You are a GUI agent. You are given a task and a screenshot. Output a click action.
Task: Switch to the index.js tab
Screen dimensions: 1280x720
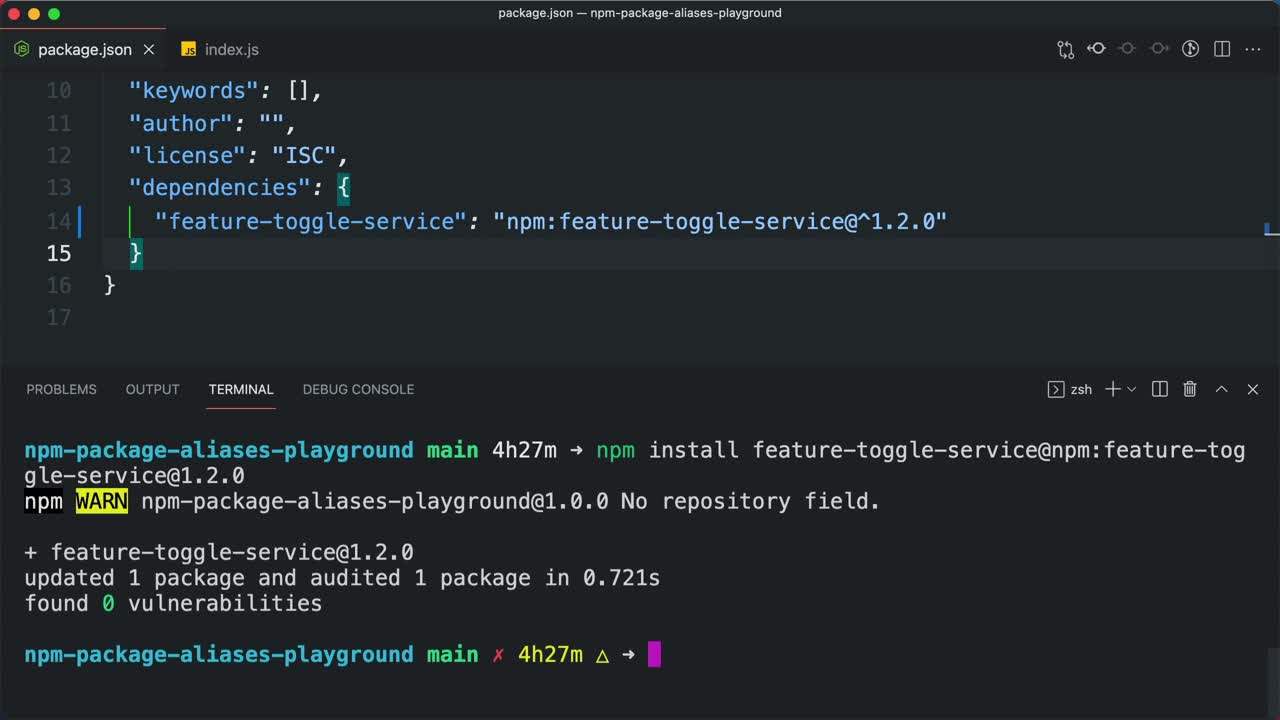click(231, 48)
